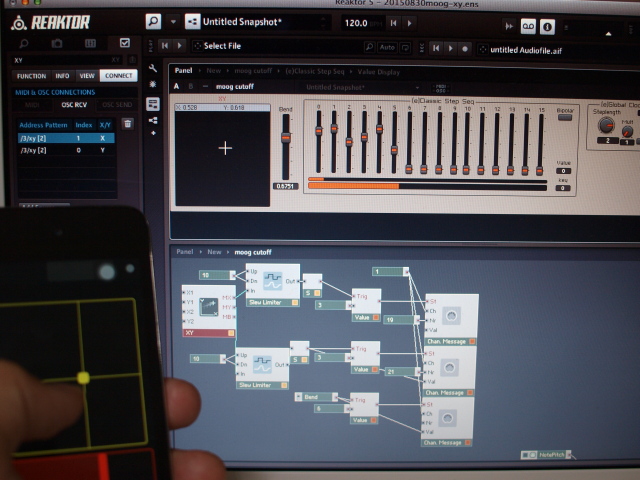The height and width of the screenshot is (480, 640).
Task: Select snapshot bank B in instrument header
Action: coord(191,87)
